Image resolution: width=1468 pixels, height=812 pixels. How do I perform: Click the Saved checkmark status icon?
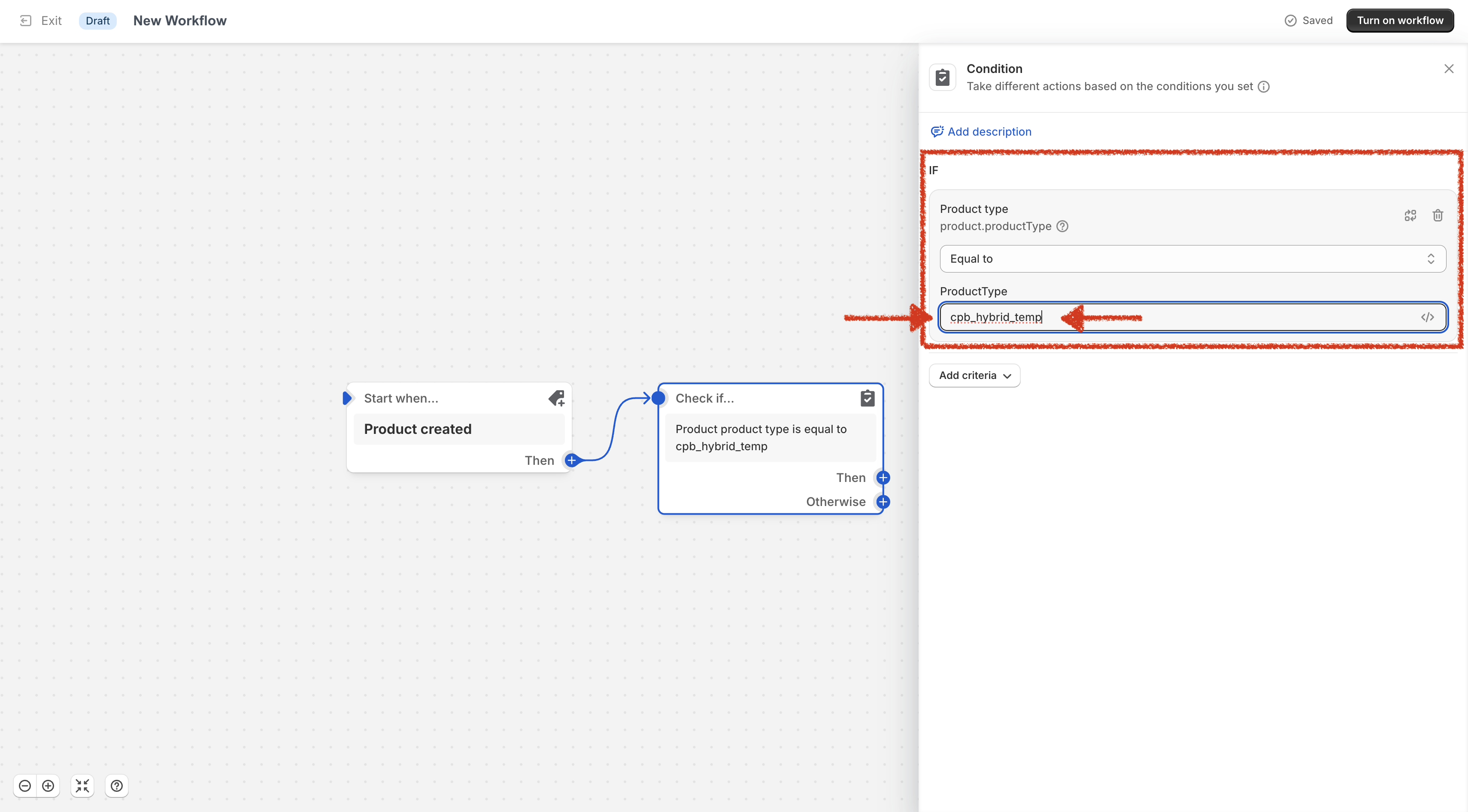tap(1290, 21)
